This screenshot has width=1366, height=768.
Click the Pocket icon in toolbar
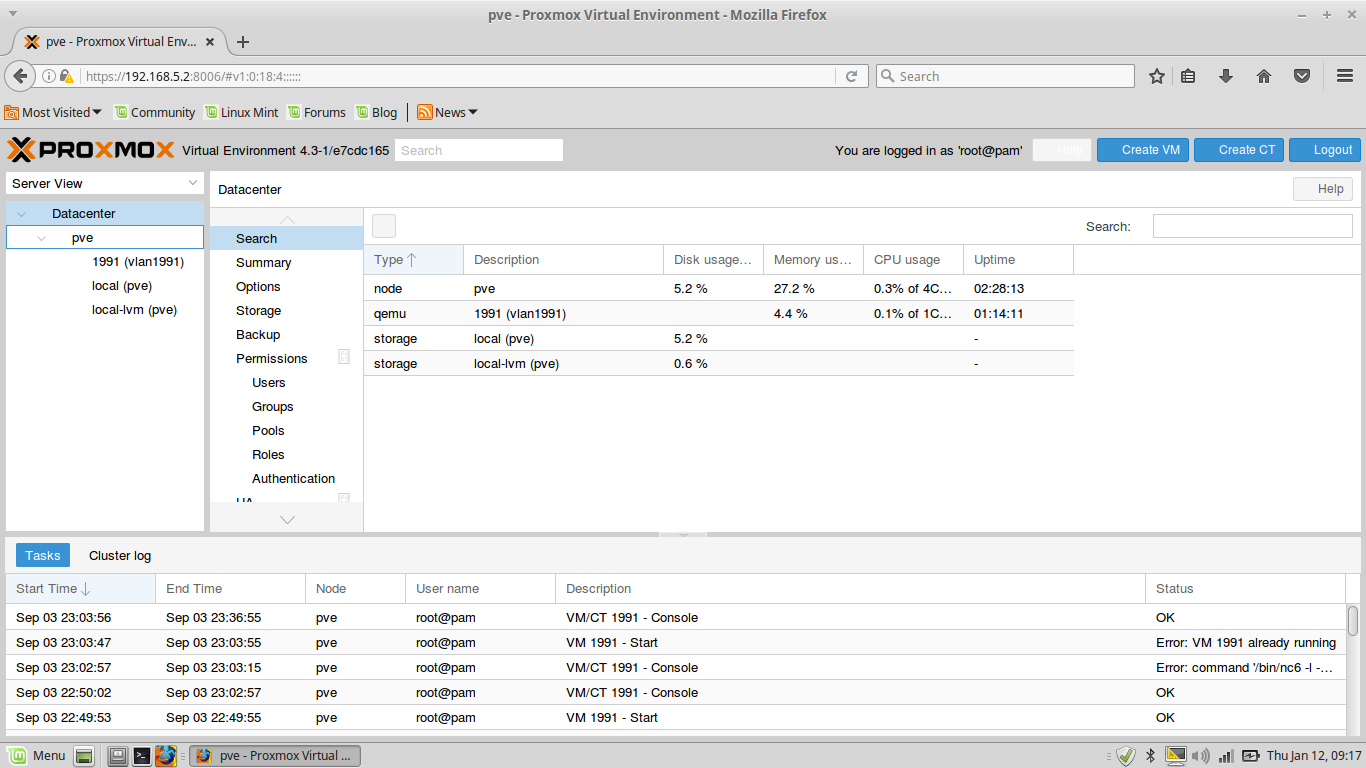point(1302,76)
